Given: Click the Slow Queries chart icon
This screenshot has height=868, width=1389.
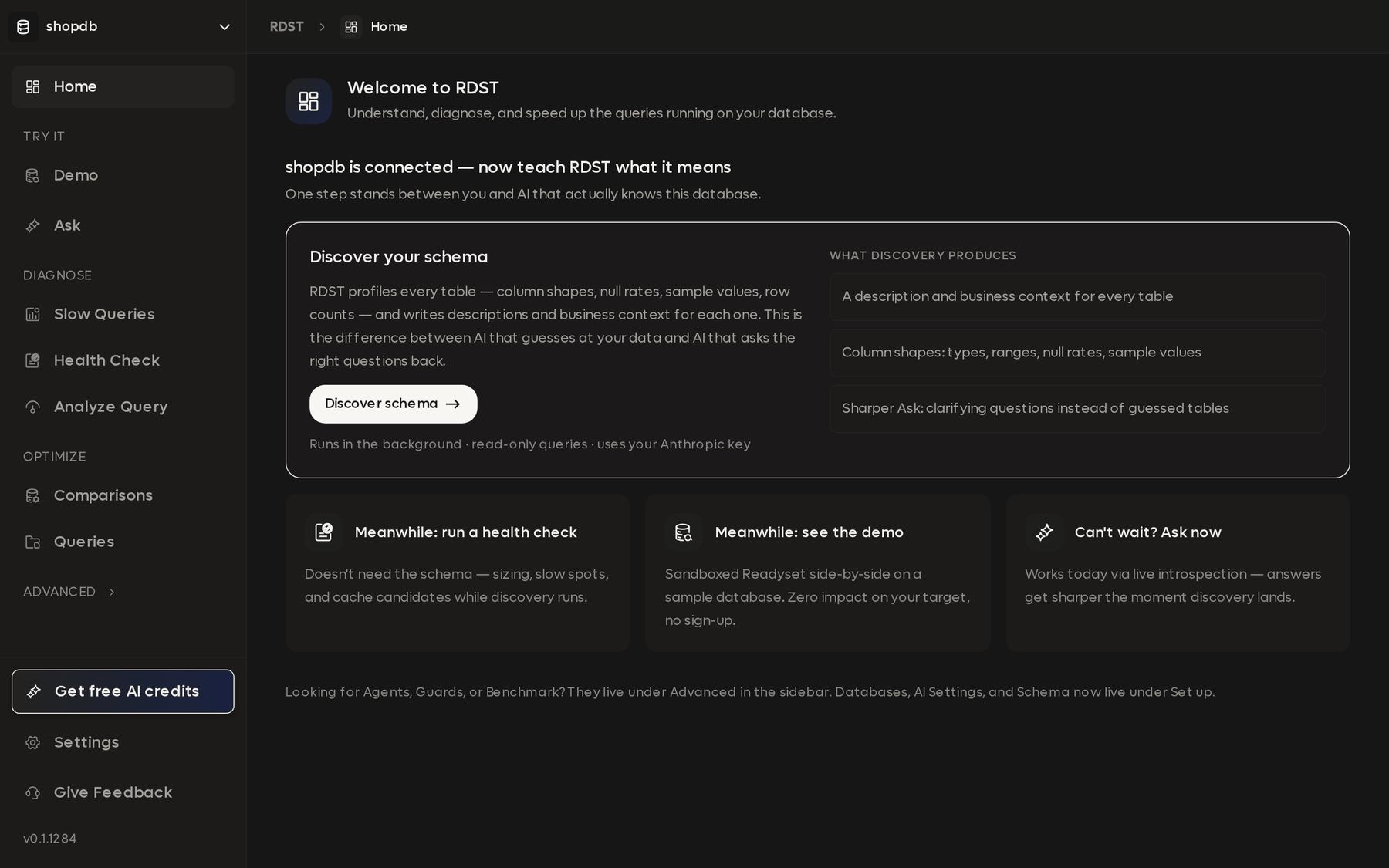Looking at the screenshot, I should click(32, 314).
